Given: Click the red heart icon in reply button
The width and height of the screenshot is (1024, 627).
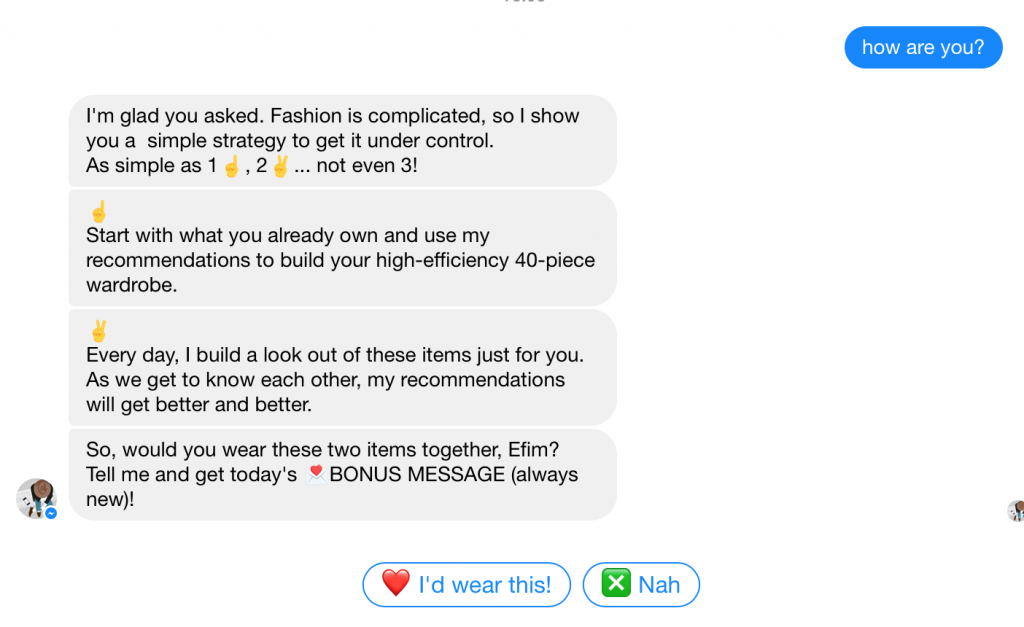Looking at the screenshot, I should (x=396, y=583).
